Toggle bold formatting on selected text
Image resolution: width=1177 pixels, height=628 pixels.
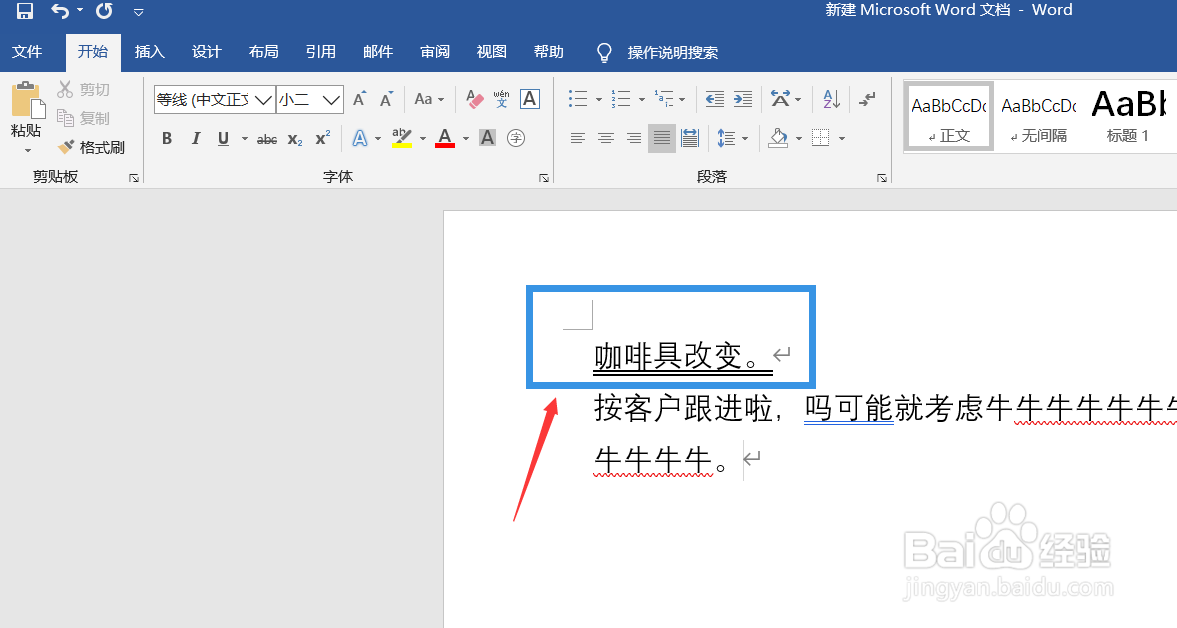[166, 138]
